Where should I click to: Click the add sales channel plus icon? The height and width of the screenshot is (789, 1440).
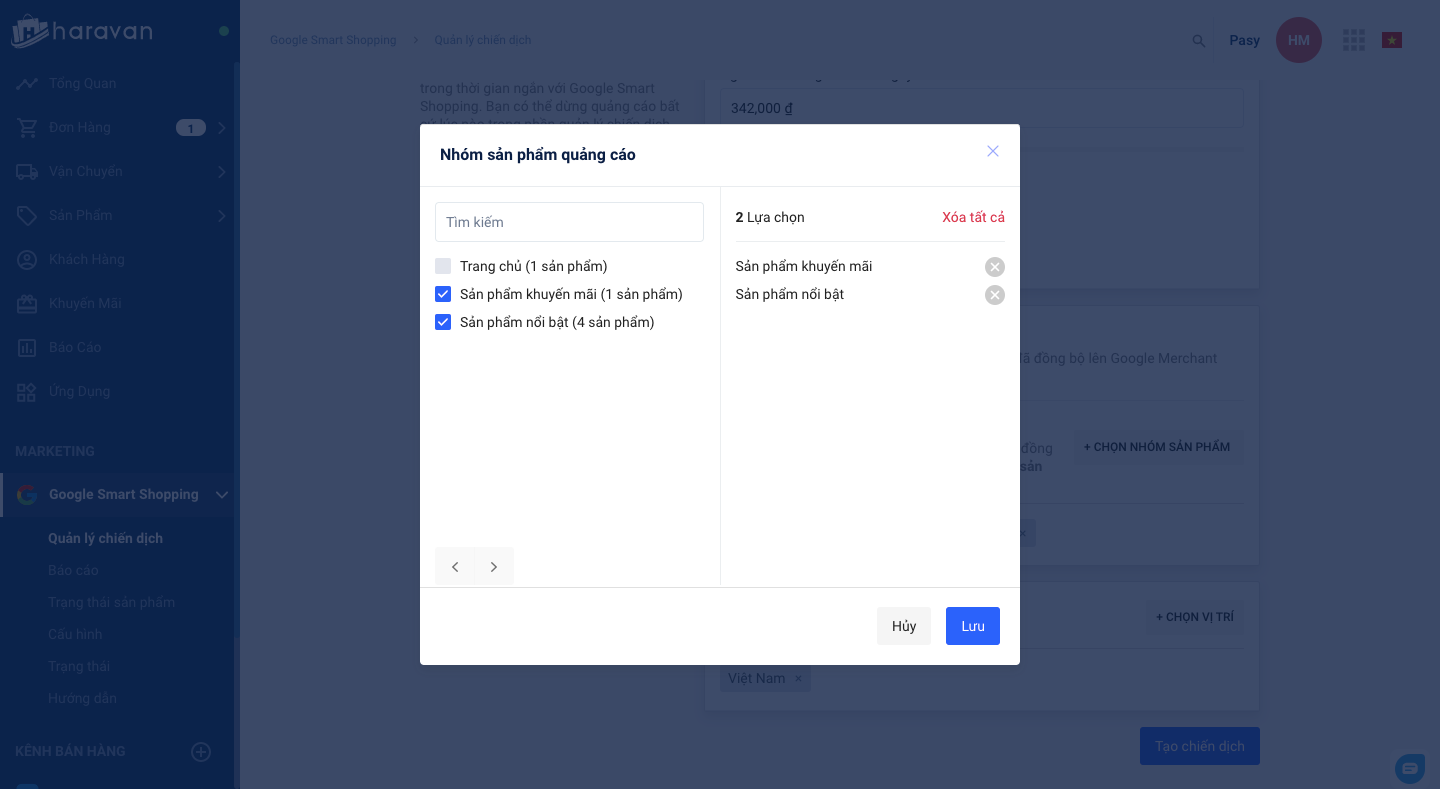pyautogui.click(x=201, y=752)
